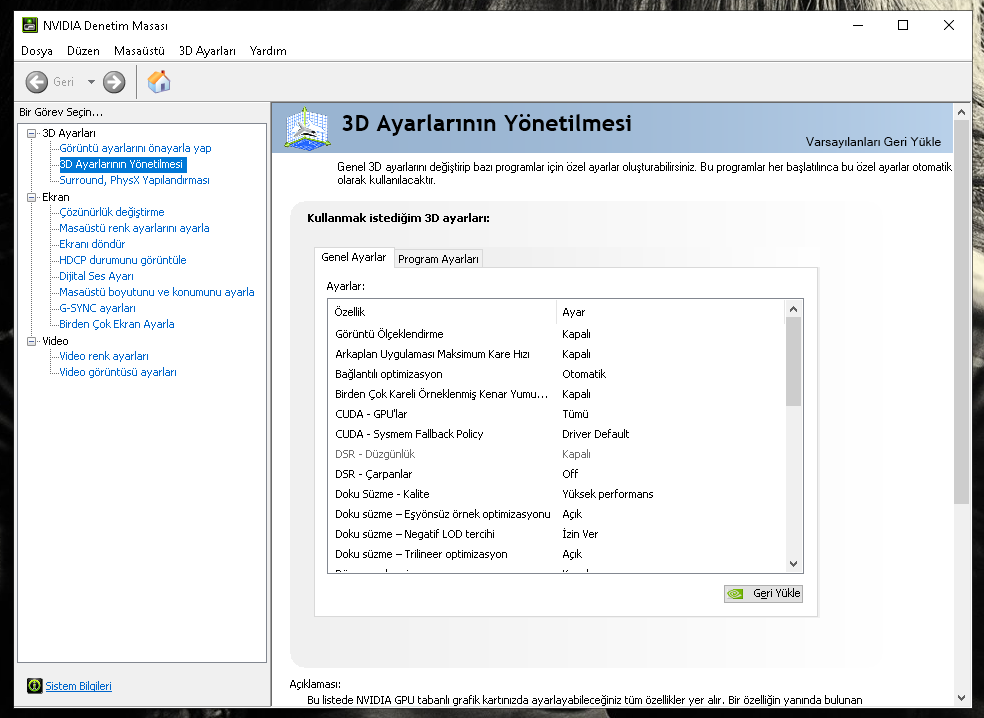Go to the Home house icon
Image resolution: width=984 pixels, height=718 pixels.
pos(159,82)
